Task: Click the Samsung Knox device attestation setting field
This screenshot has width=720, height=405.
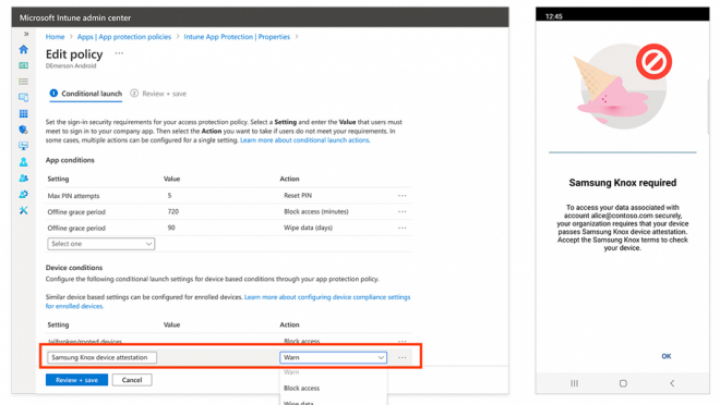Action: pos(102,357)
